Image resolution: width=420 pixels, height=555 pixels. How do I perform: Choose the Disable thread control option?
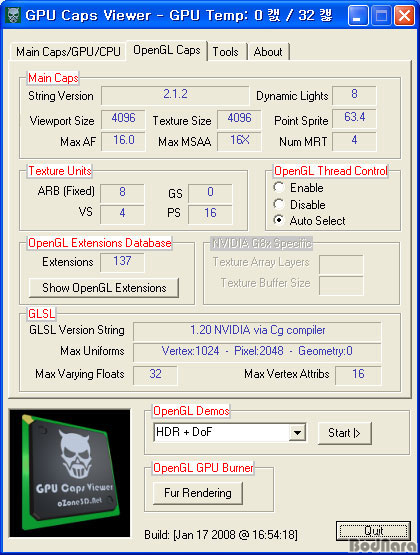point(279,204)
